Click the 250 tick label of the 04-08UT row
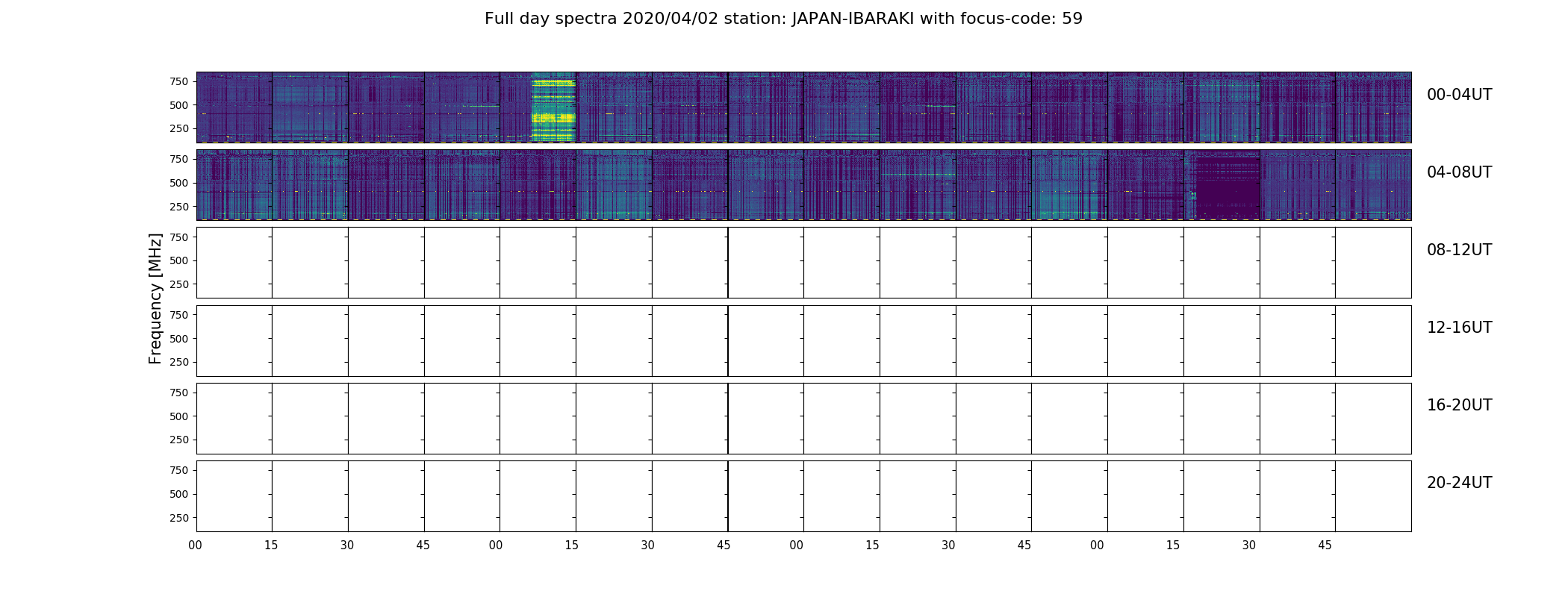Screen dimensions: 1568x597 (178, 207)
